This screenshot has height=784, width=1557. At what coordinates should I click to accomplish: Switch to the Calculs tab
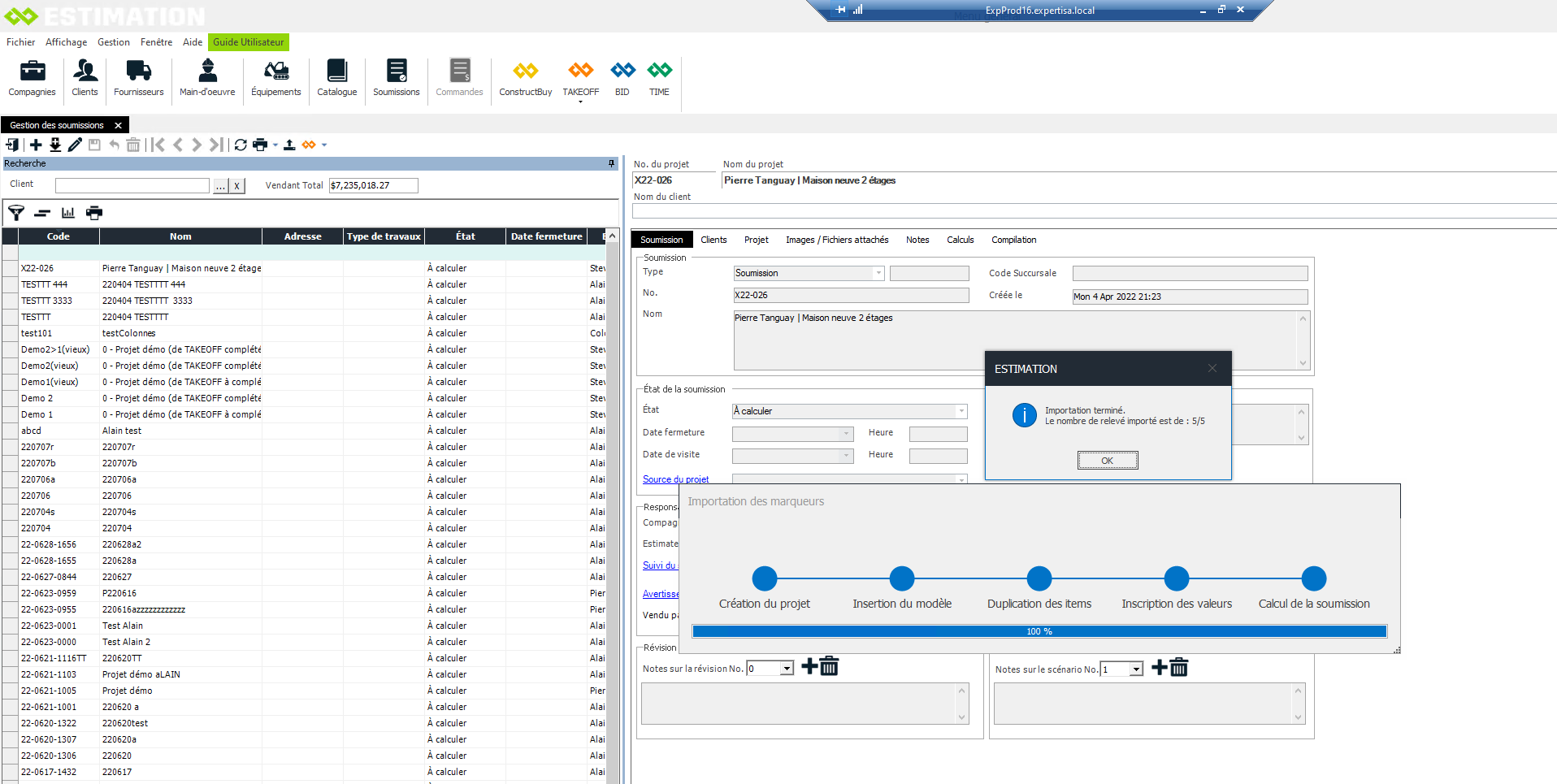(960, 240)
